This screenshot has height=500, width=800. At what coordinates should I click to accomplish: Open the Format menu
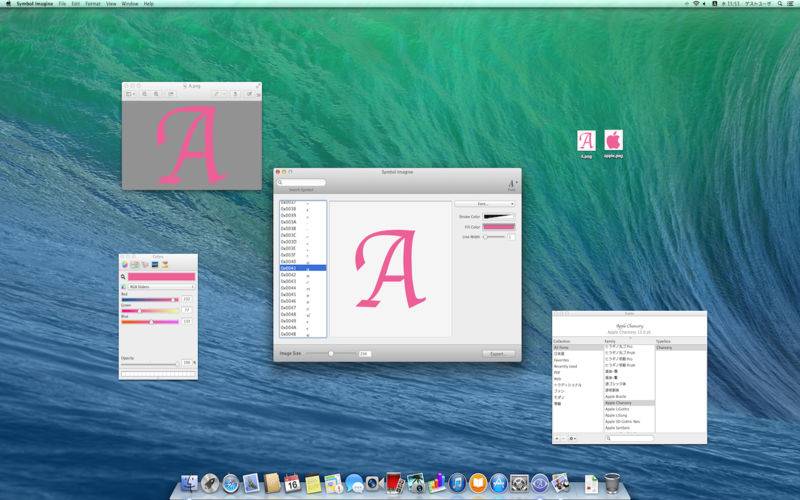93,4
